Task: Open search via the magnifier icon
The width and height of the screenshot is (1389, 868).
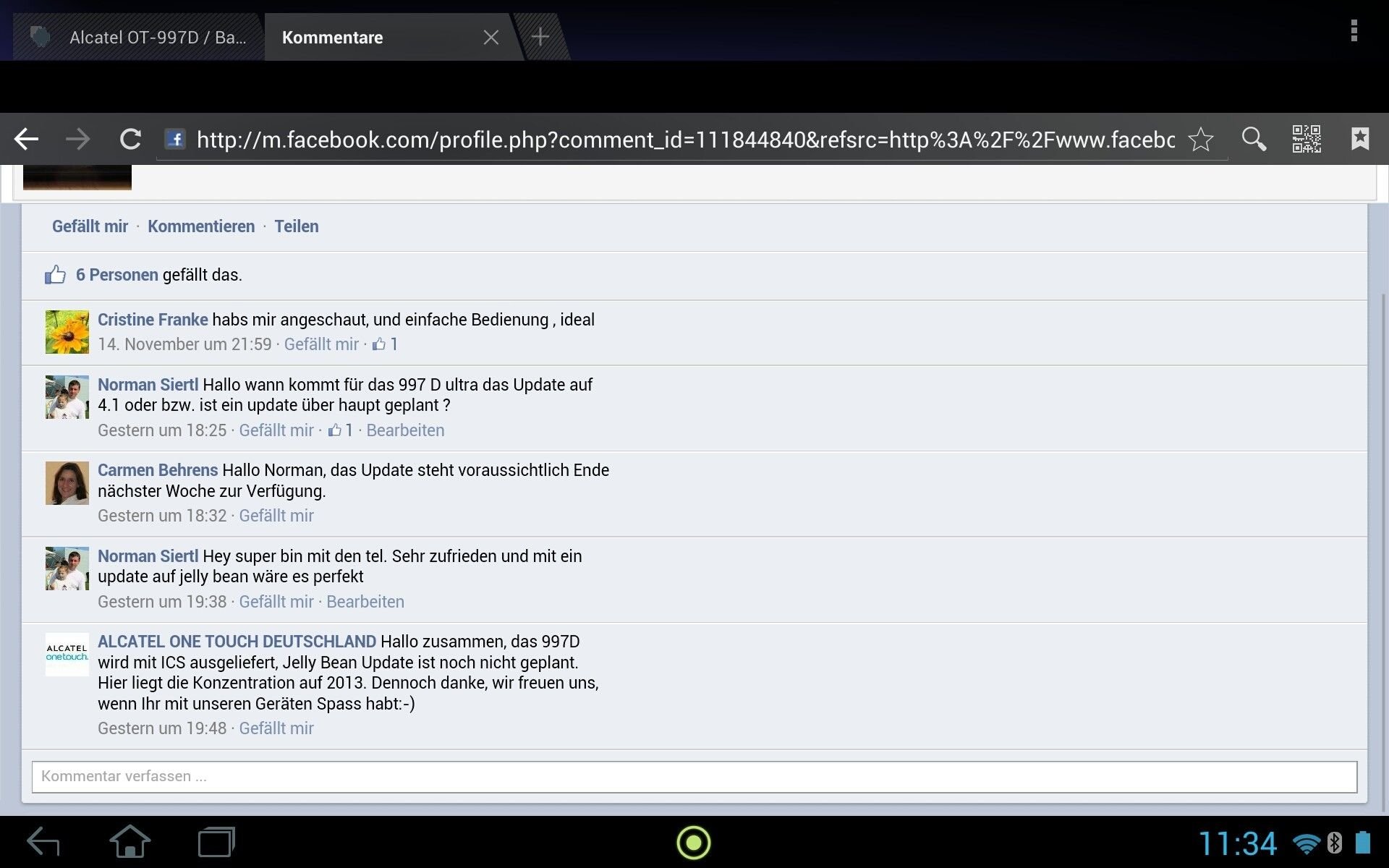Action: (x=1254, y=139)
